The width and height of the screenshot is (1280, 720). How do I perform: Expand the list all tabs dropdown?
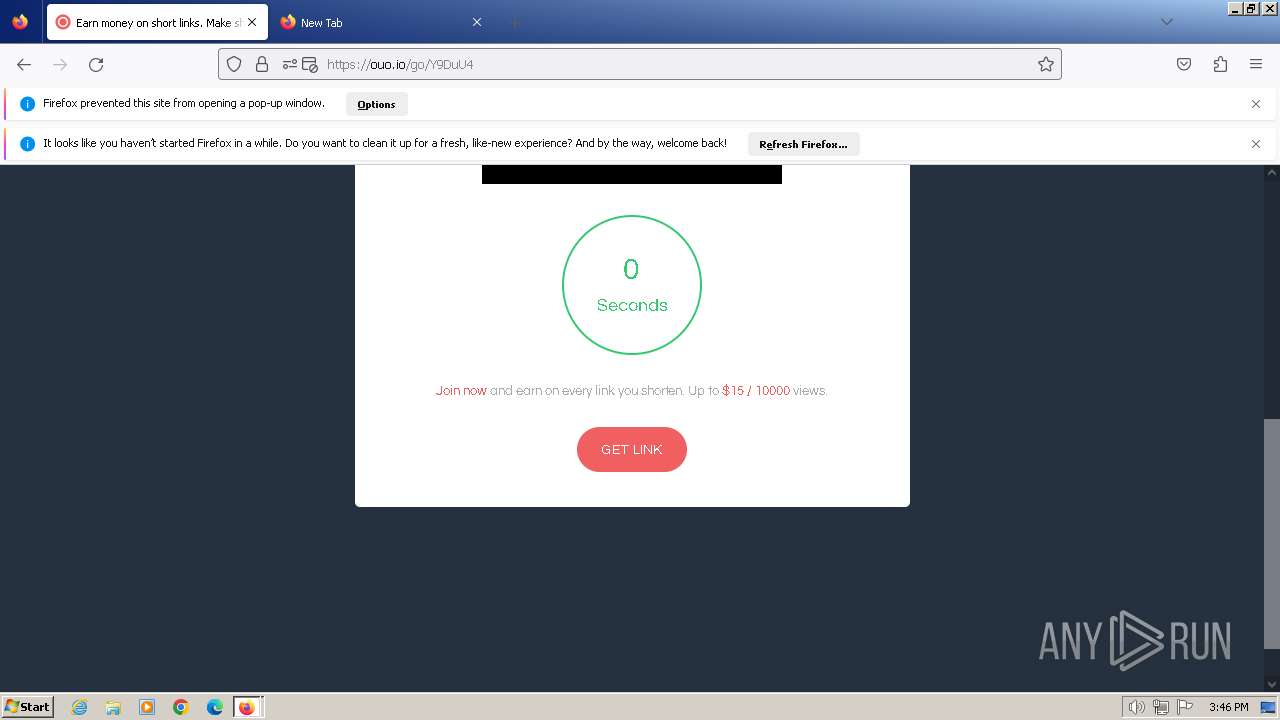[x=1166, y=22]
